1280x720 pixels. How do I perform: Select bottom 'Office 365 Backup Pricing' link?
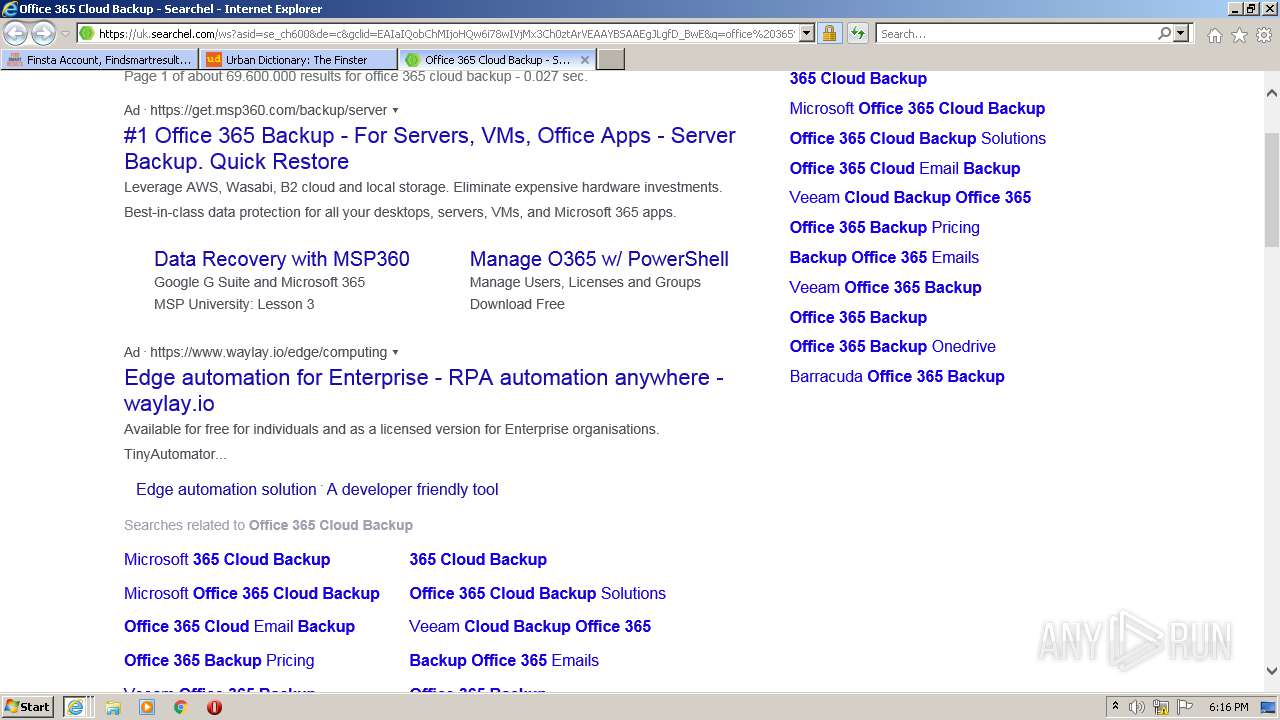pyautogui.click(x=219, y=660)
